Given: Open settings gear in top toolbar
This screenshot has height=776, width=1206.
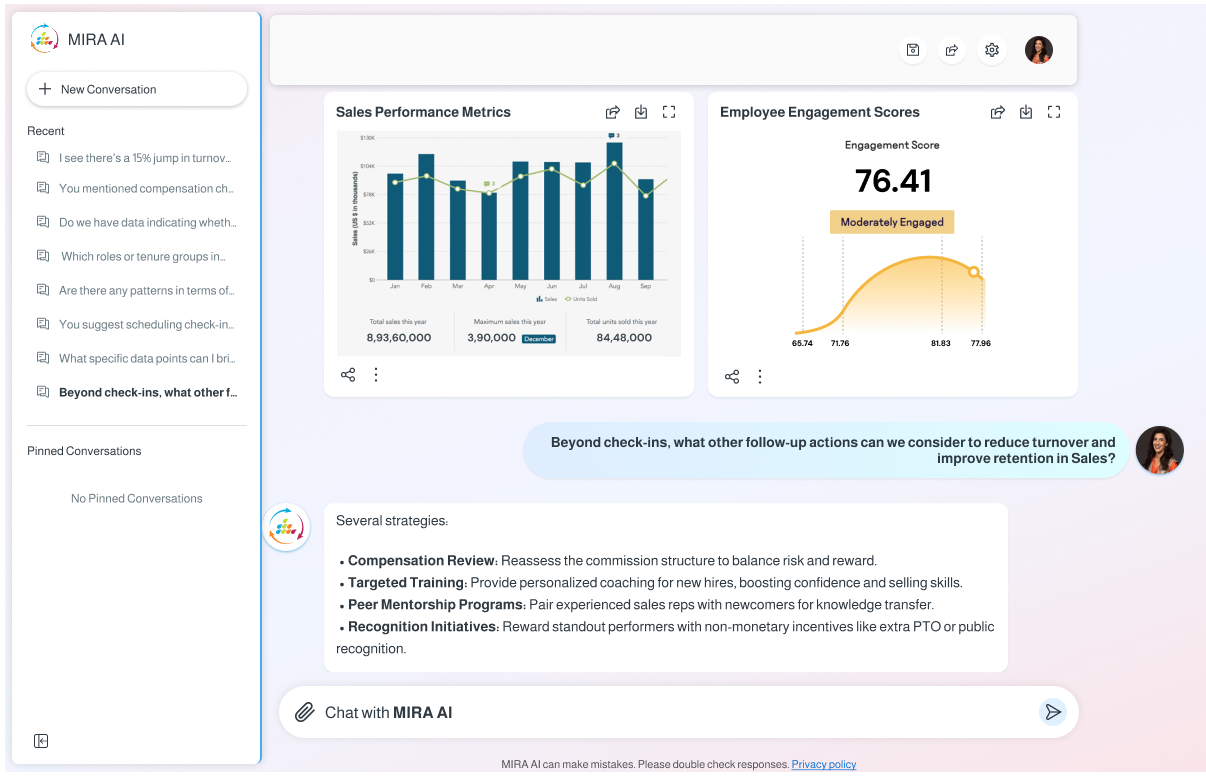Looking at the screenshot, I should [992, 50].
